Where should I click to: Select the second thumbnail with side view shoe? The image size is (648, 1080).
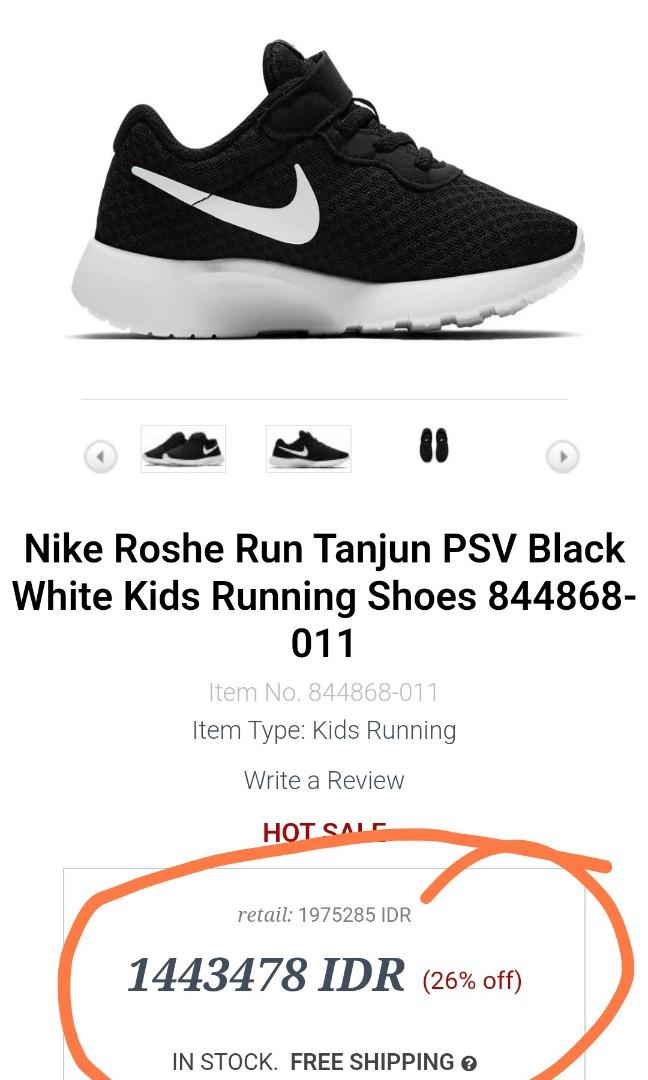coord(309,449)
